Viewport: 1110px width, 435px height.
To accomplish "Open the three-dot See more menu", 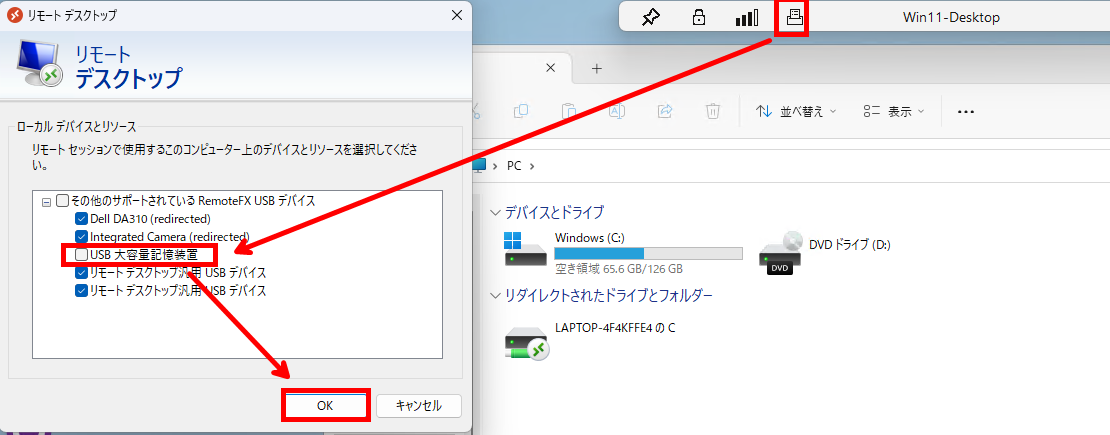I will tap(966, 112).
